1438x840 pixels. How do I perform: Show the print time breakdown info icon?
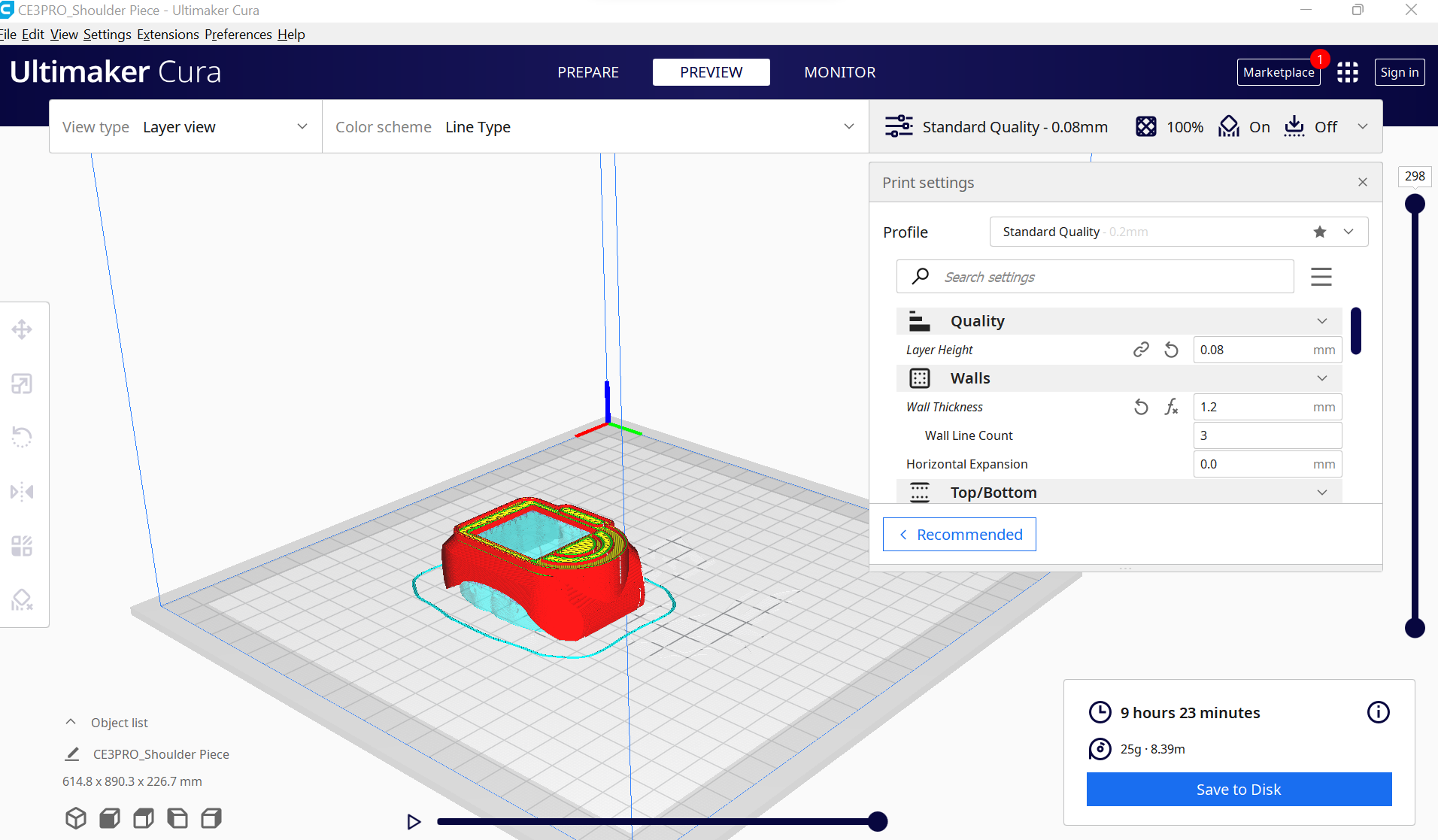[x=1379, y=712]
